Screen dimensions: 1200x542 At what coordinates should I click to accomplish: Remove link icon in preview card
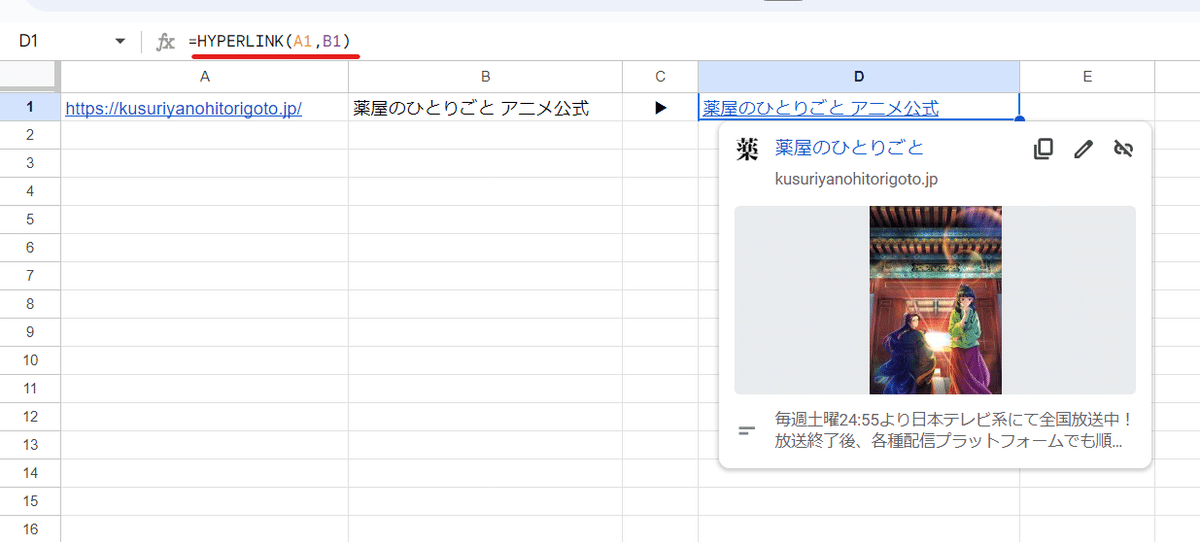[x=1123, y=149]
